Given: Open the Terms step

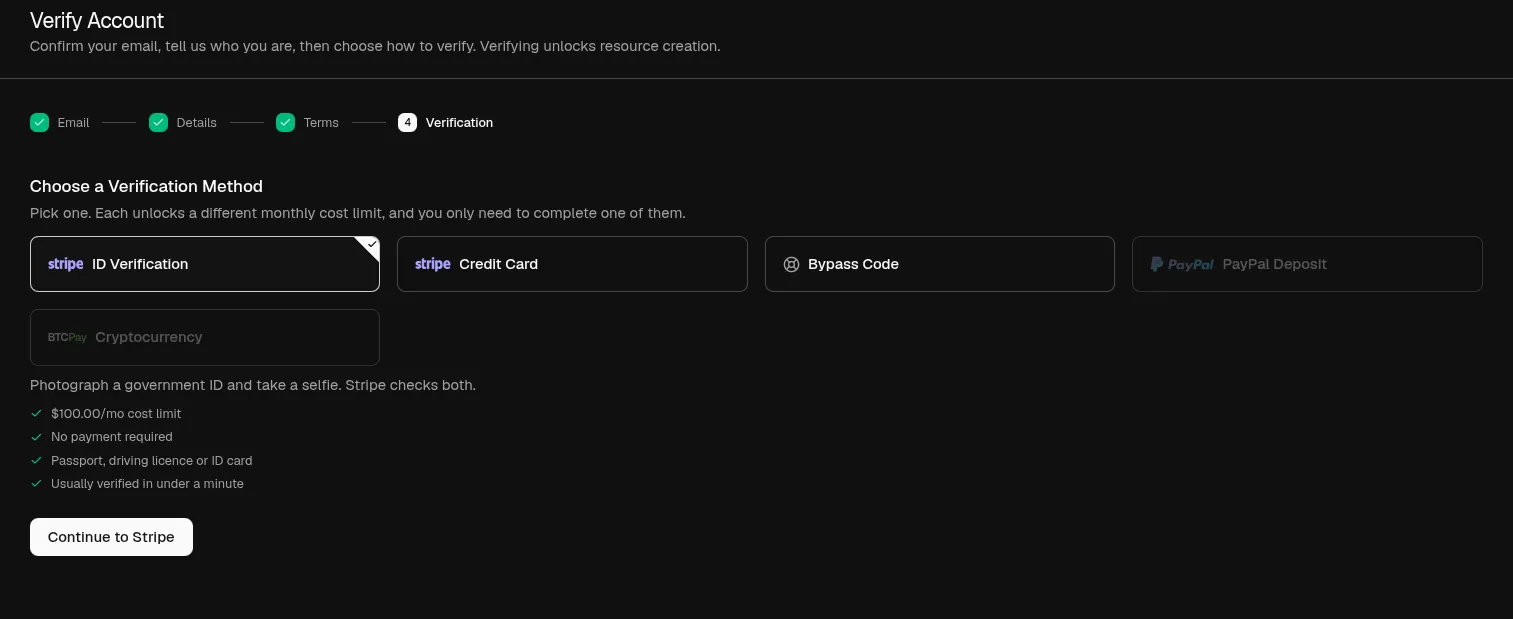Looking at the screenshot, I should (321, 123).
